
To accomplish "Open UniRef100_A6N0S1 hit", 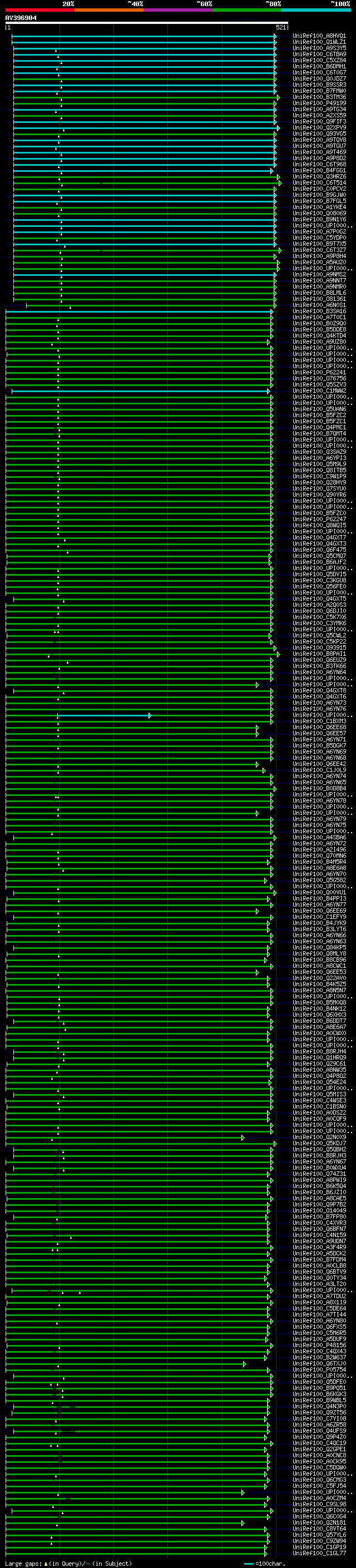I will click(319, 305).
